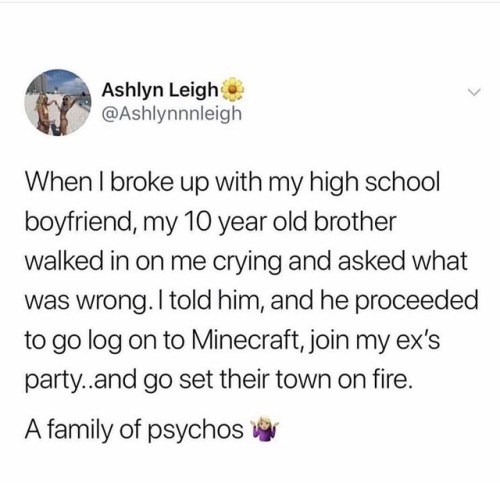Click the sunflower emoji beside the name

(x=232, y=89)
